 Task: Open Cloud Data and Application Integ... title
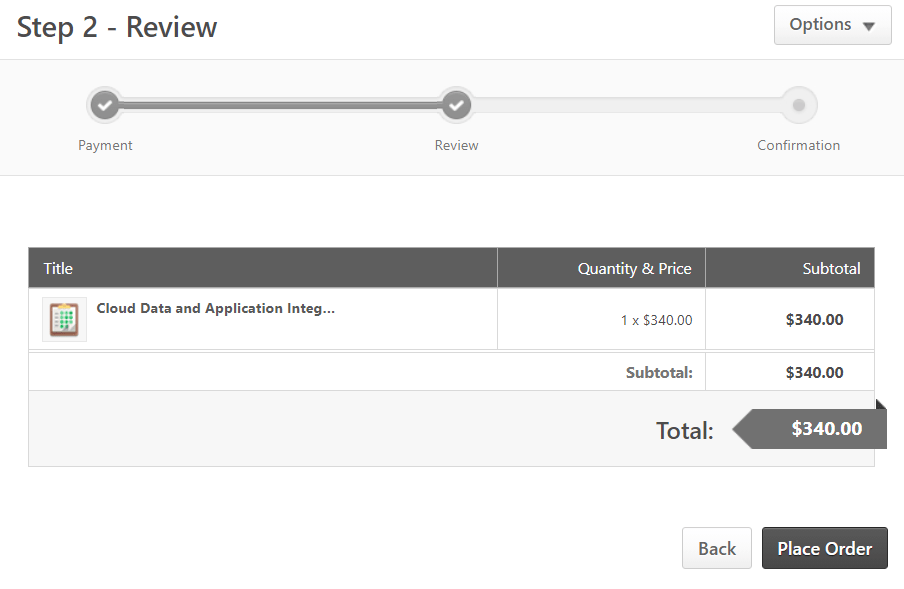pyautogui.click(x=216, y=308)
